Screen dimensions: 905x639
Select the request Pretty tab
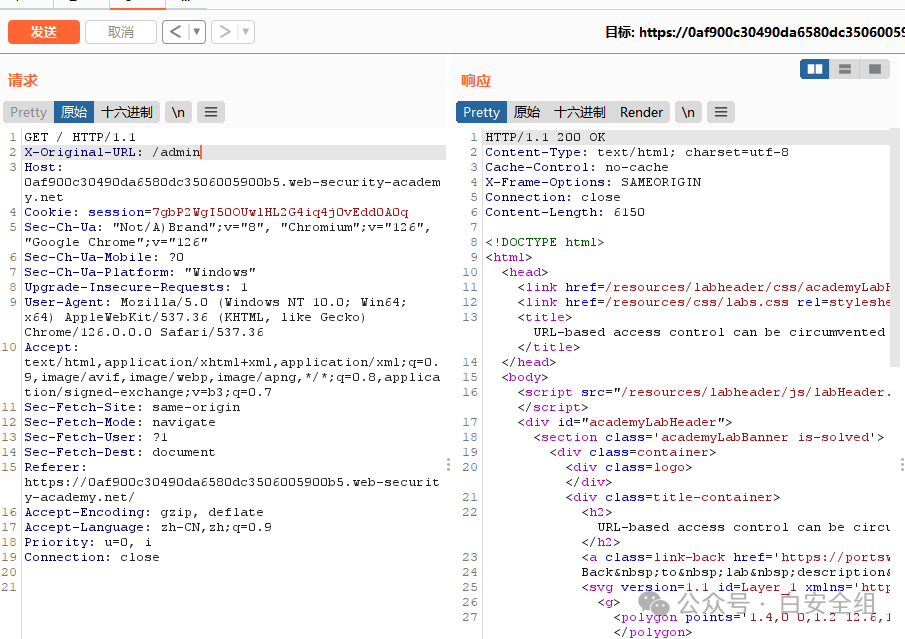(28, 112)
